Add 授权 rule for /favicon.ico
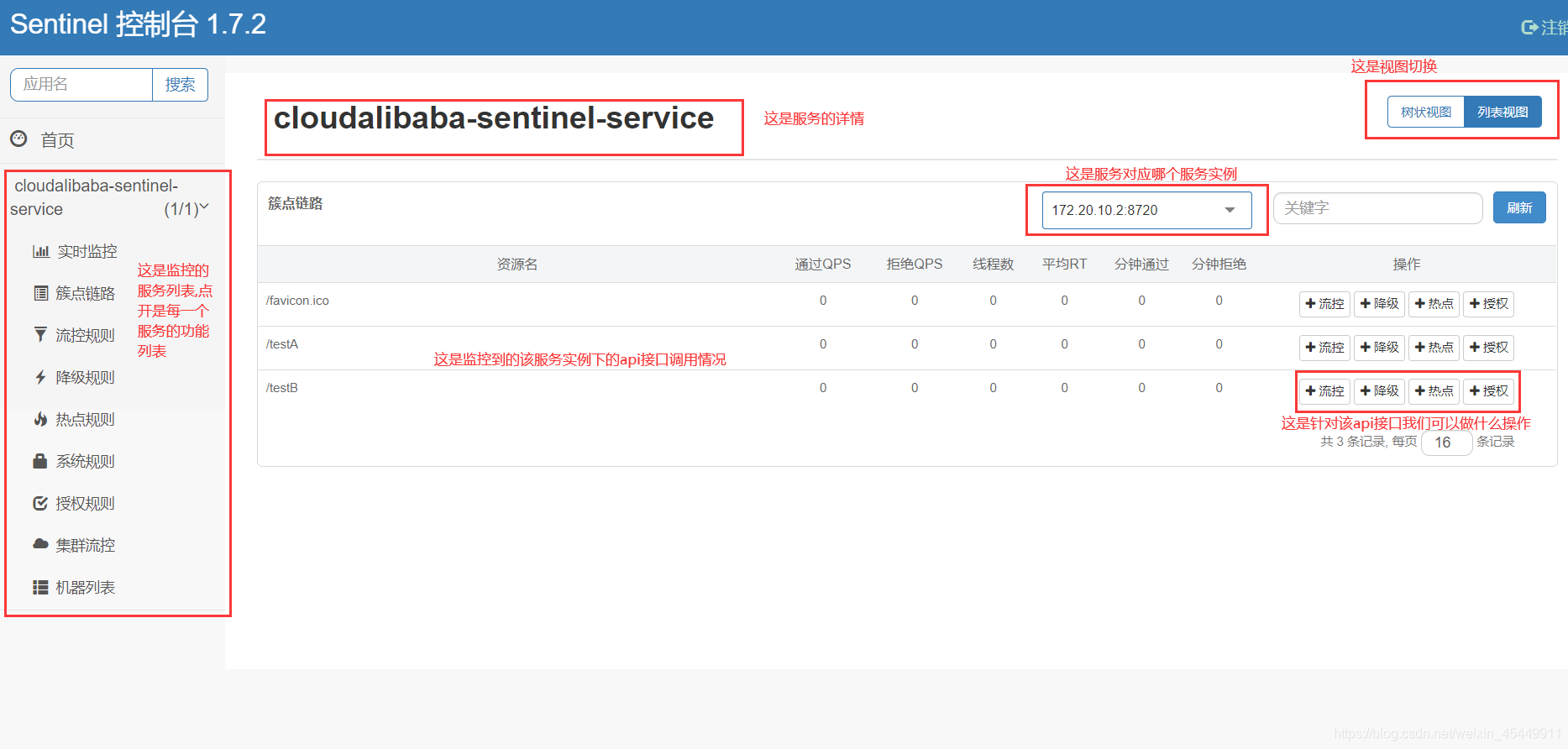The height and width of the screenshot is (749, 1568). pyautogui.click(x=1488, y=304)
